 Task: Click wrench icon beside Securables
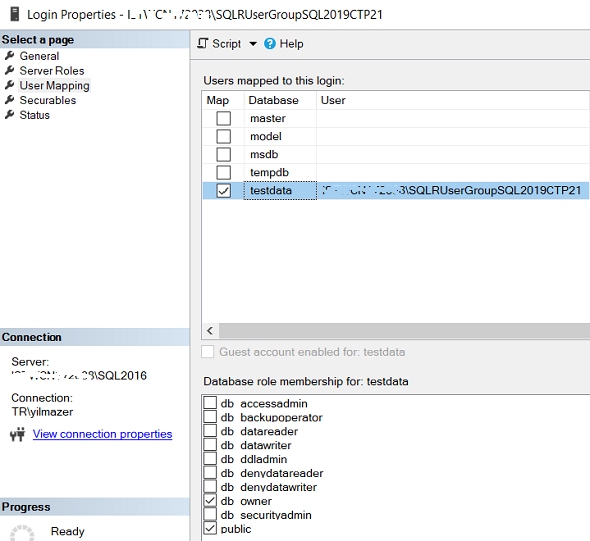[x=10, y=100]
